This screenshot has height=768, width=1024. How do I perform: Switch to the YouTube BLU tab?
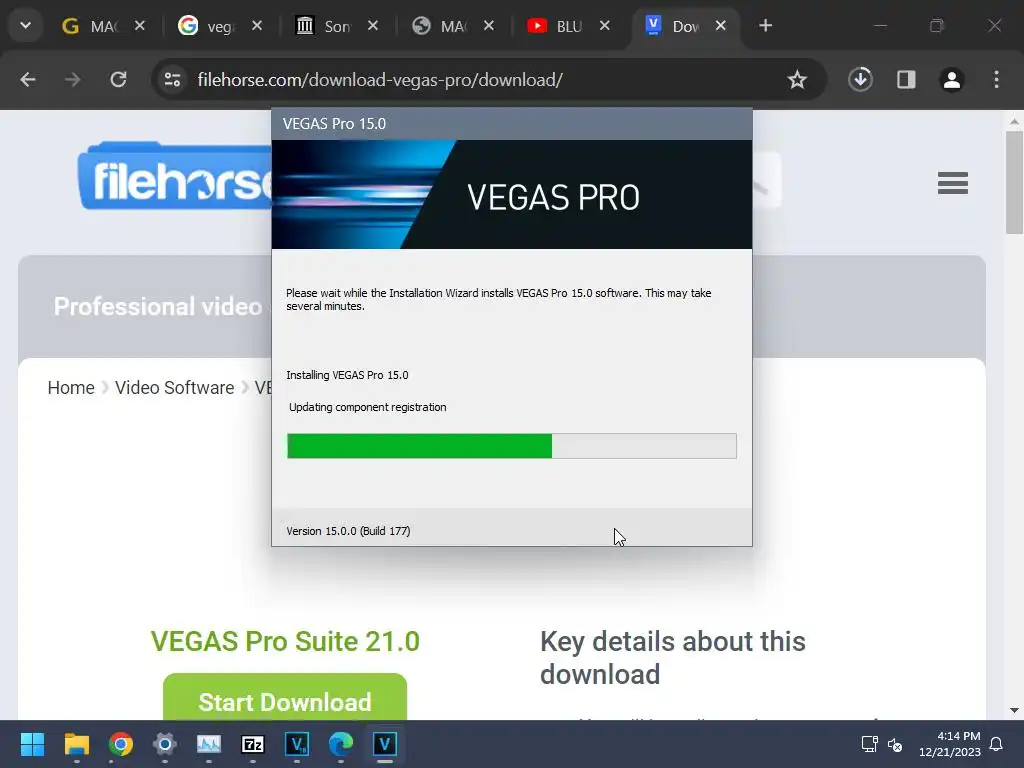coord(557,26)
